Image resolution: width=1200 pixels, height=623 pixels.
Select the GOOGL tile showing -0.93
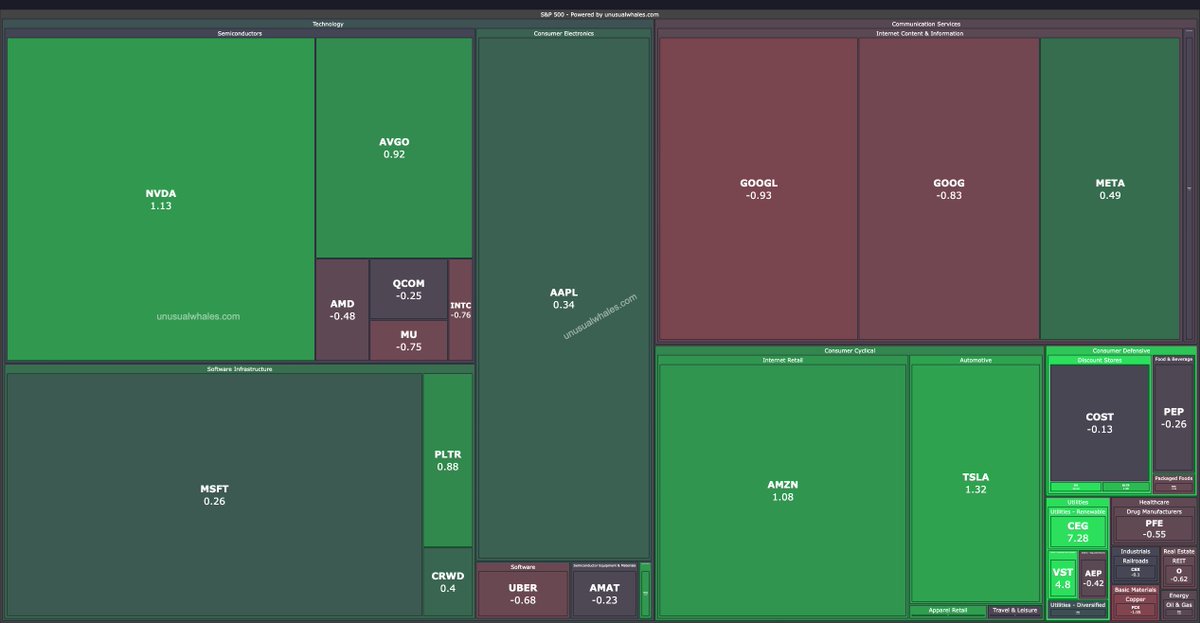click(758, 189)
